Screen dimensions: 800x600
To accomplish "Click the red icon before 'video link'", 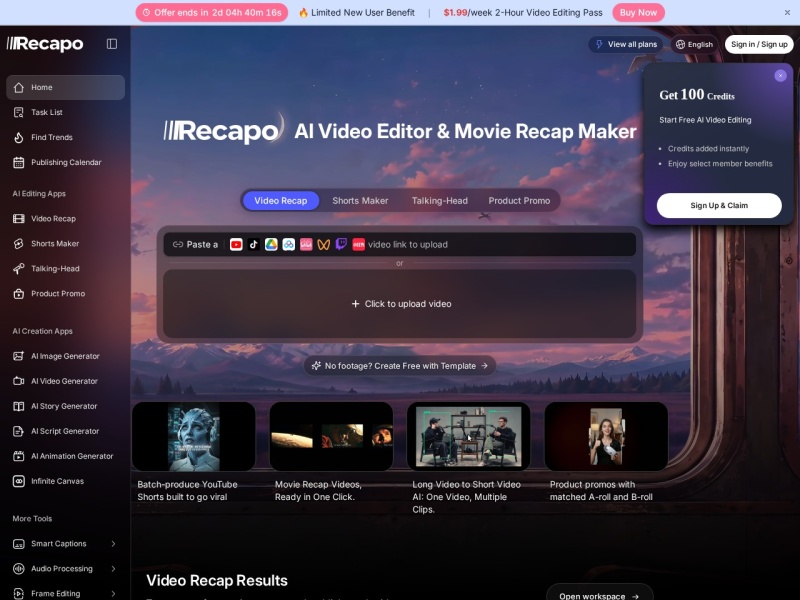I will [359, 244].
